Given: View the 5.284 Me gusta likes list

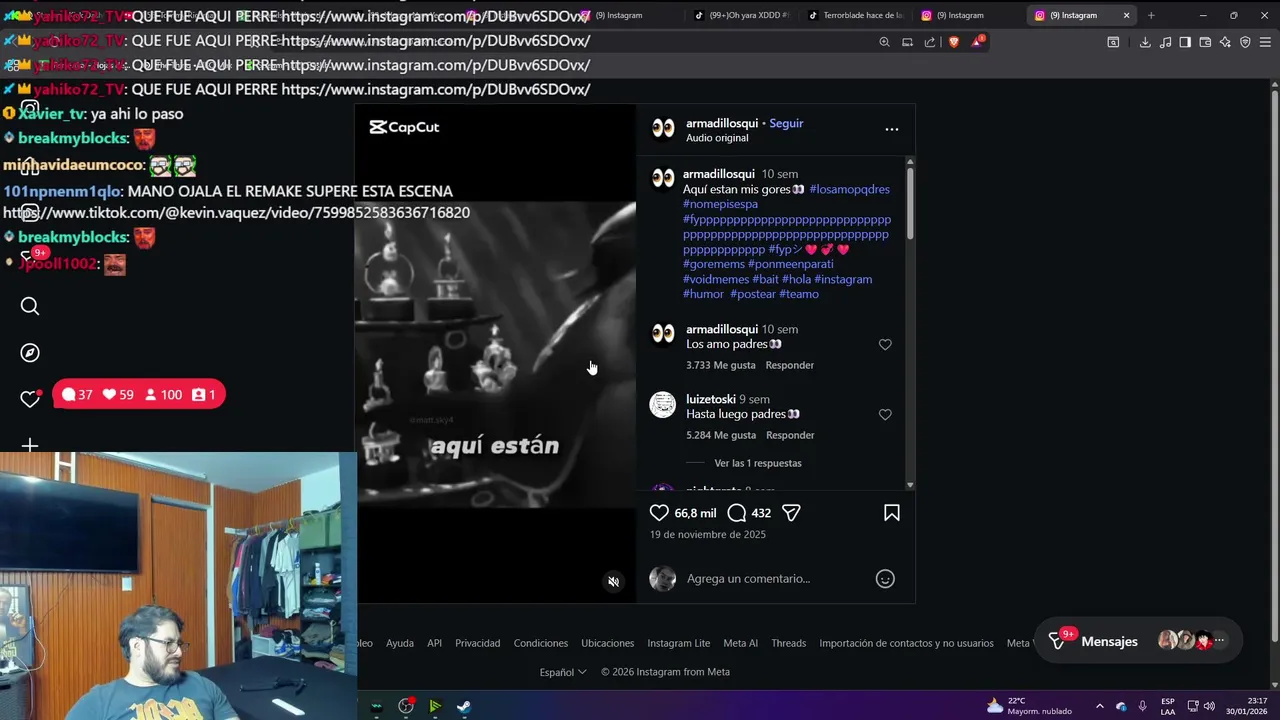Looking at the screenshot, I should point(721,435).
